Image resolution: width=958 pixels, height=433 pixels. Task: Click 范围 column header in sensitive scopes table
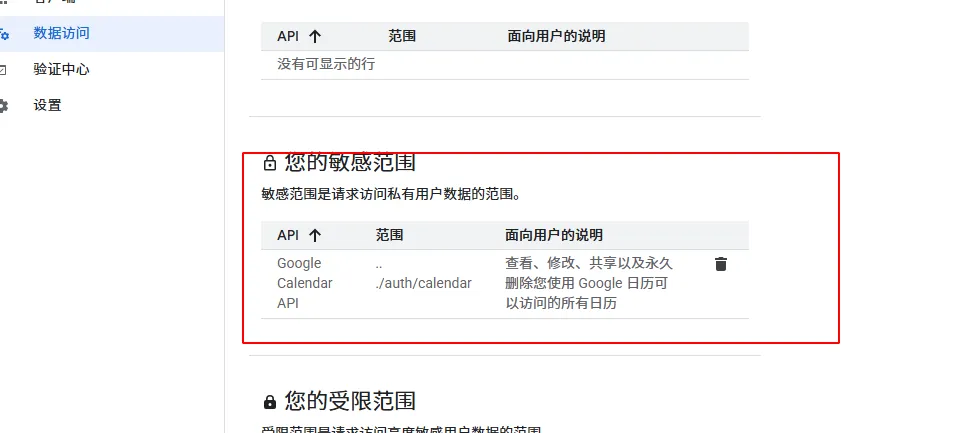click(389, 235)
